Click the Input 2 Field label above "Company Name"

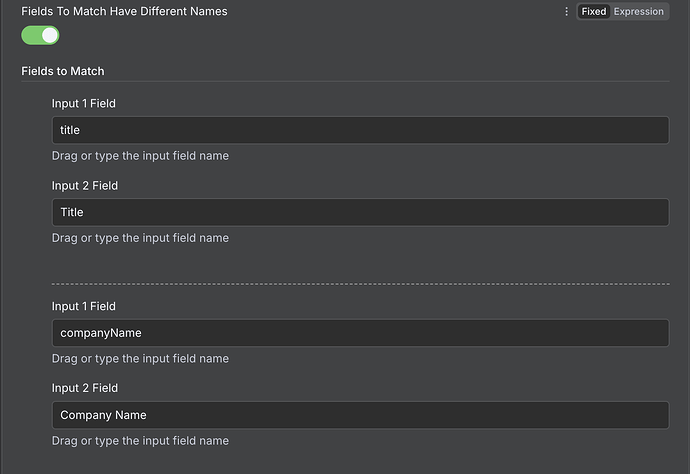coord(85,388)
